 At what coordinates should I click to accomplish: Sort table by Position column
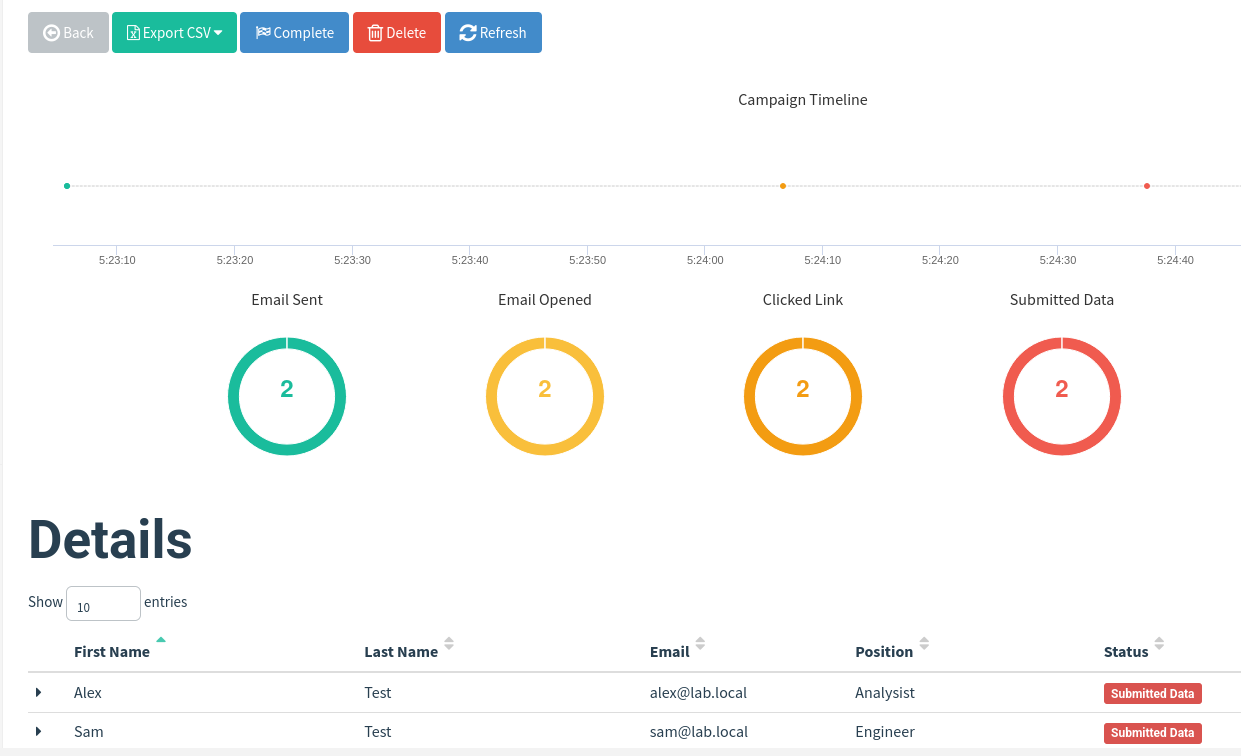884,651
